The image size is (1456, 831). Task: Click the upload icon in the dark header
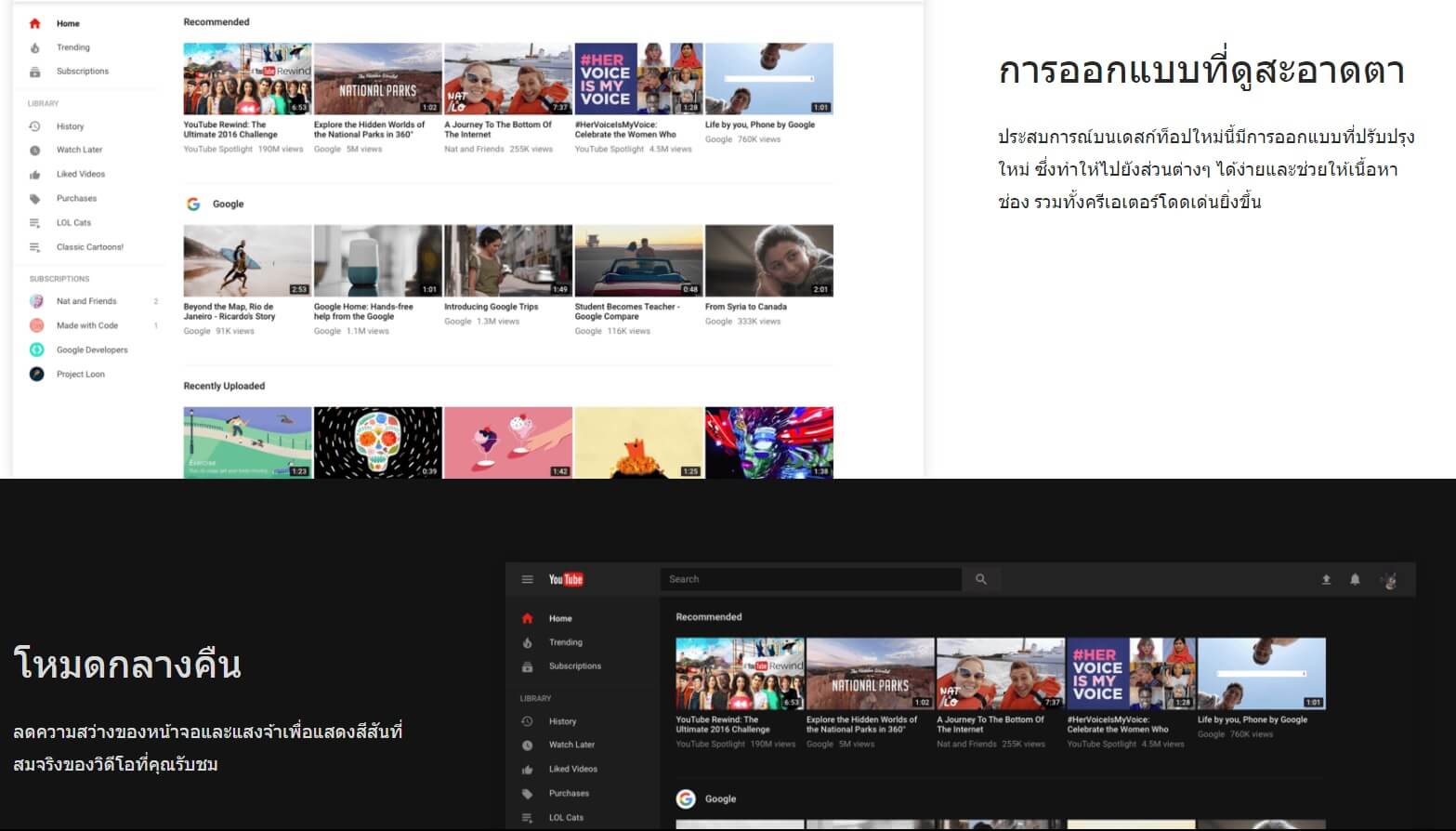tap(1323, 578)
